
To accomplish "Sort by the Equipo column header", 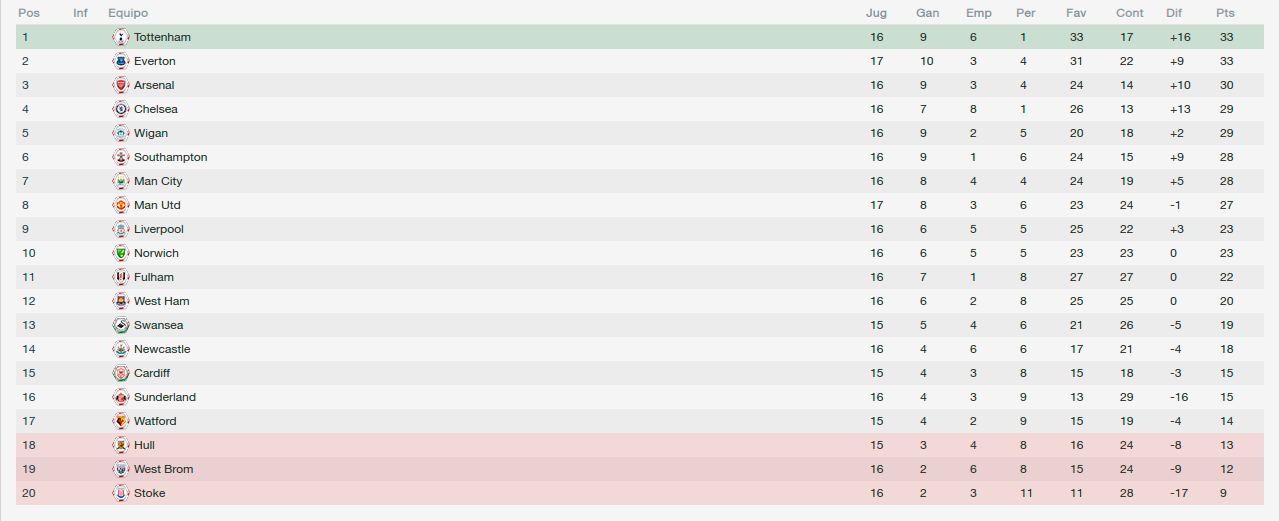I will 128,13.
